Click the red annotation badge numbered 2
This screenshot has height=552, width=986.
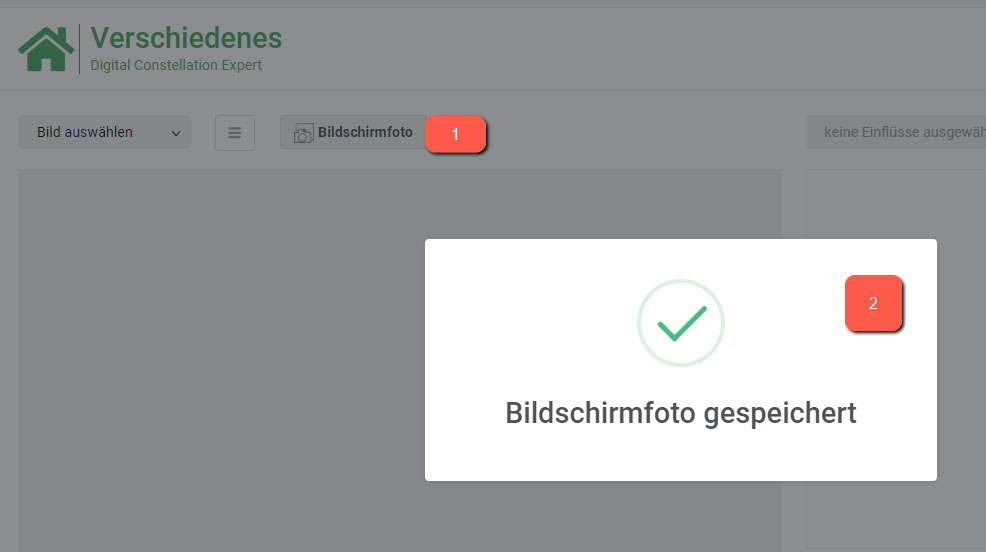point(873,303)
